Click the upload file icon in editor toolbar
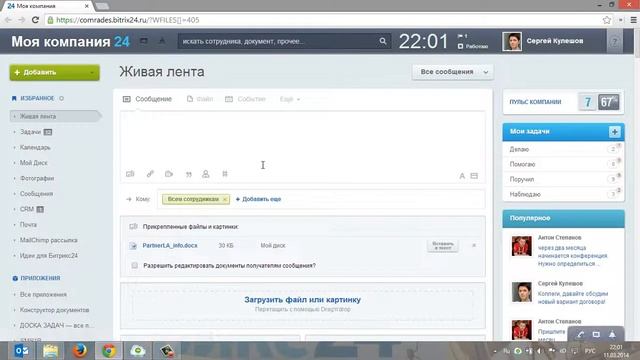This screenshot has height=360, width=640. pos(130,174)
